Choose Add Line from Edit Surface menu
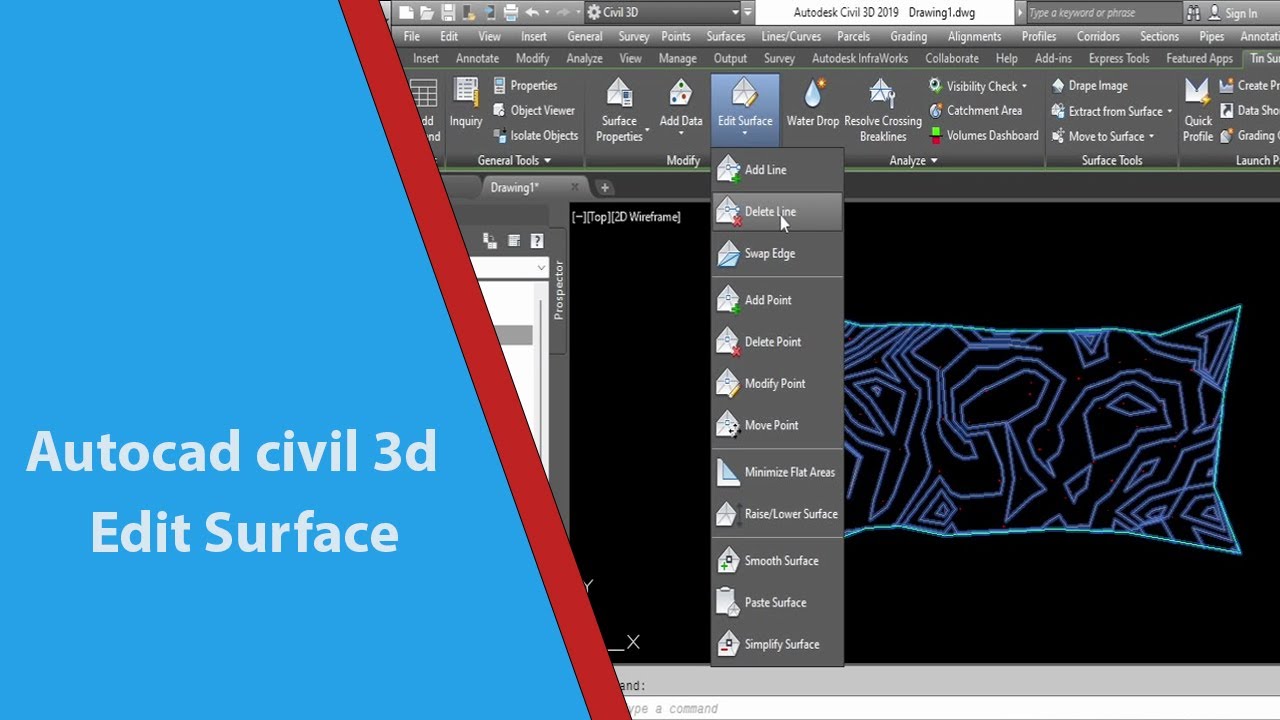Screen dimensions: 1280x720 [777, 170]
